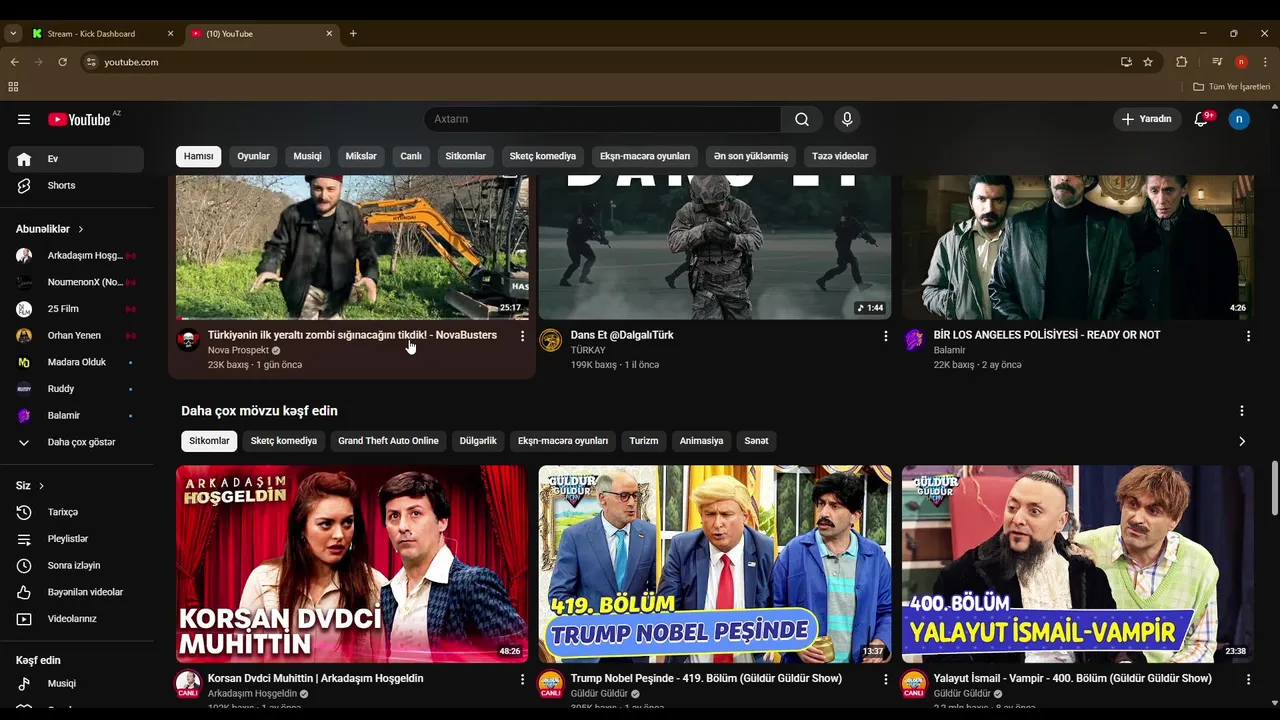Open Chrome three-dot menu

click(1265, 62)
